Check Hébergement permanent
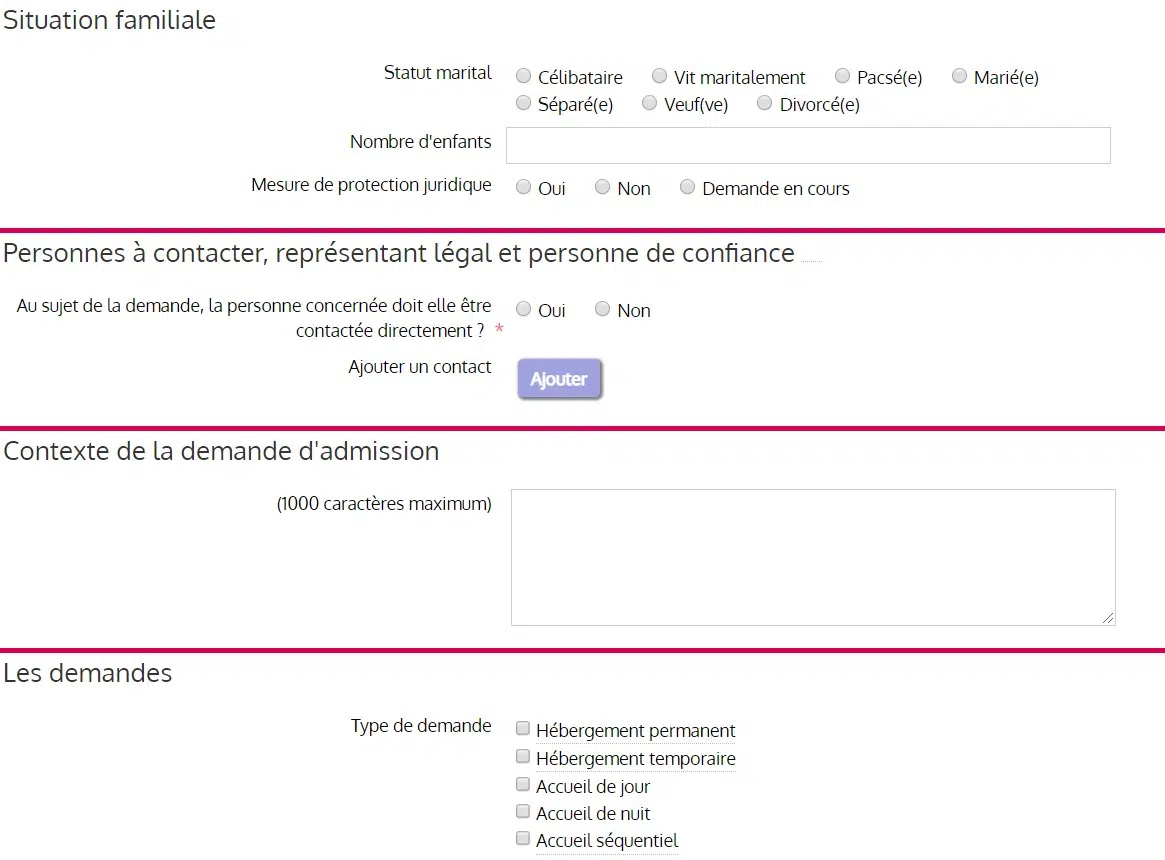 [523, 729]
